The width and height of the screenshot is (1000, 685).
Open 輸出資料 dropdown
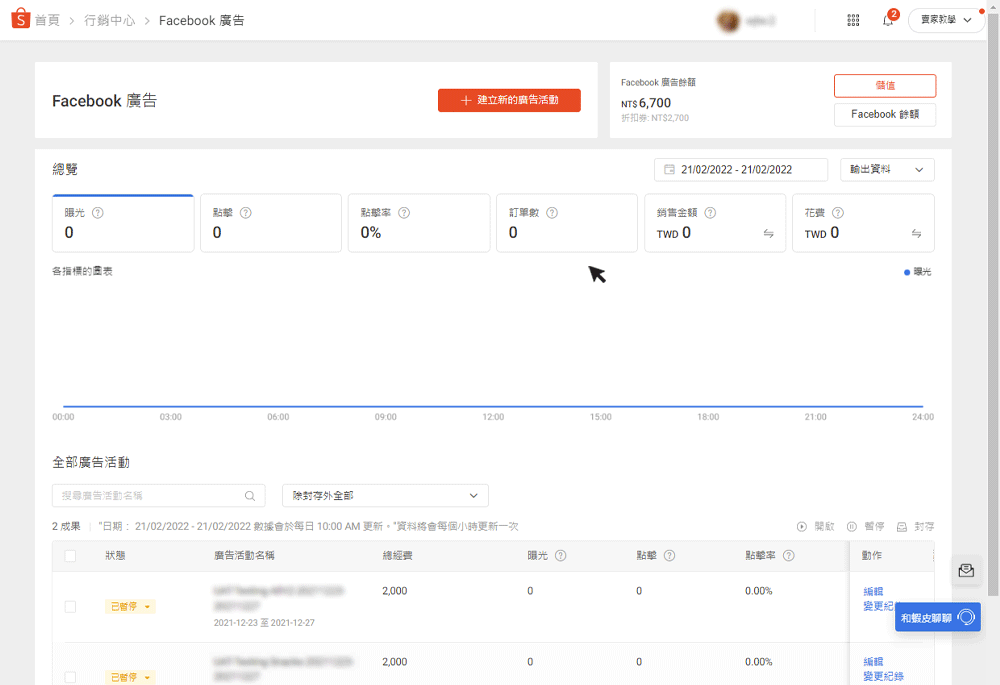click(x=887, y=170)
